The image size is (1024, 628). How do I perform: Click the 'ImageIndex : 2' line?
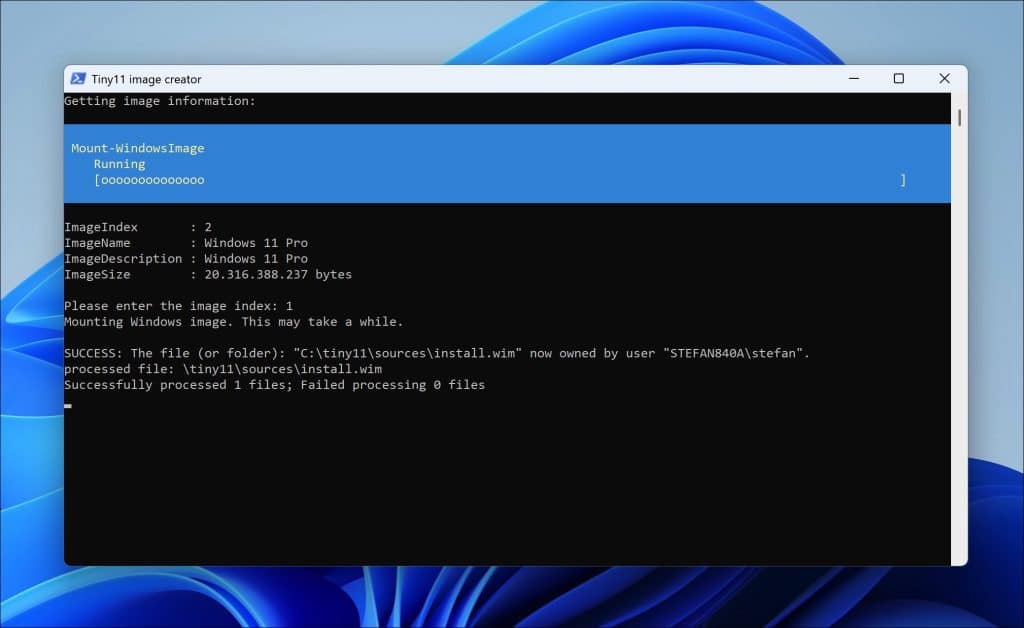point(138,227)
